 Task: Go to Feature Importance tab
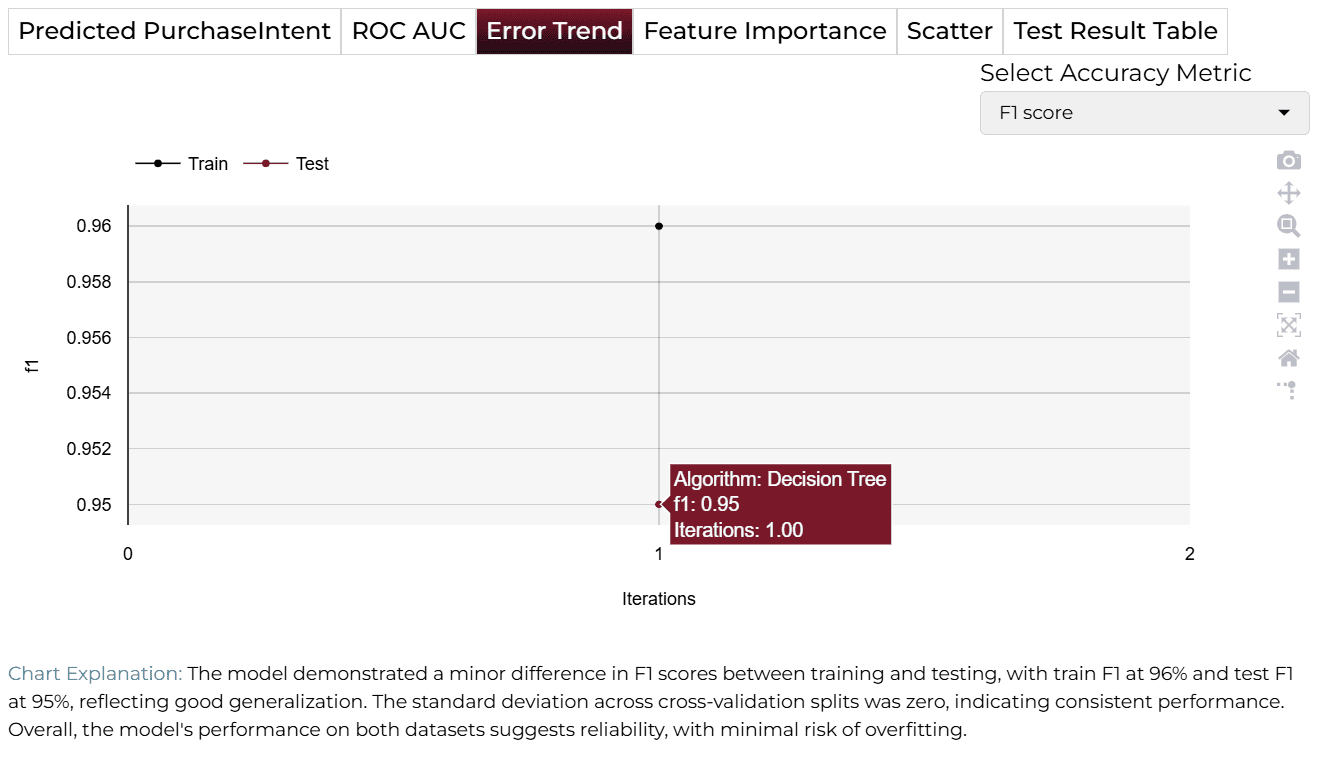(765, 31)
